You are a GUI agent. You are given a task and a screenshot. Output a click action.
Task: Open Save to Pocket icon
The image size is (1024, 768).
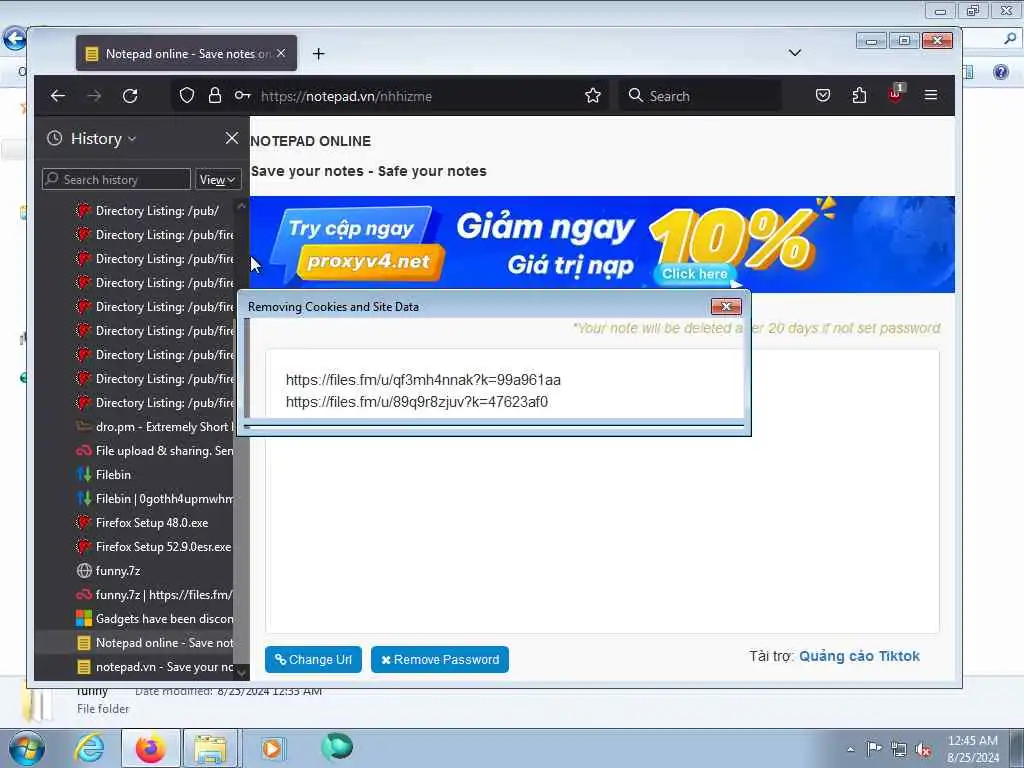pyautogui.click(x=823, y=96)
